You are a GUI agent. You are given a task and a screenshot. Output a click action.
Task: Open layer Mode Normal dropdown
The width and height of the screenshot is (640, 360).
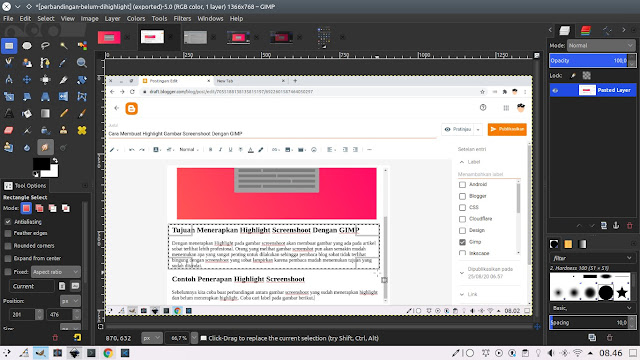point(601,45)
